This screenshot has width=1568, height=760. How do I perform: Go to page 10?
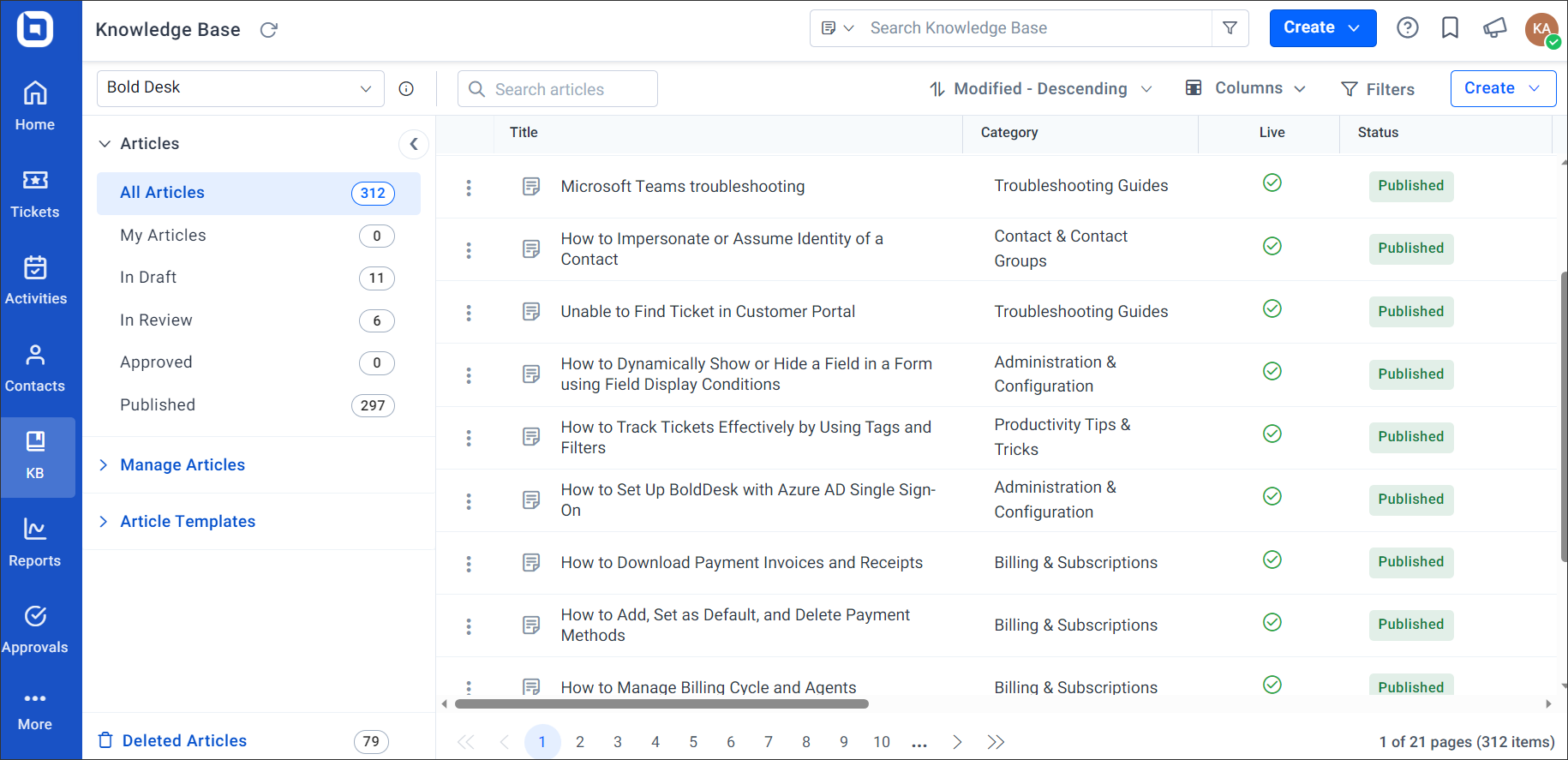(x=882, y=742)
